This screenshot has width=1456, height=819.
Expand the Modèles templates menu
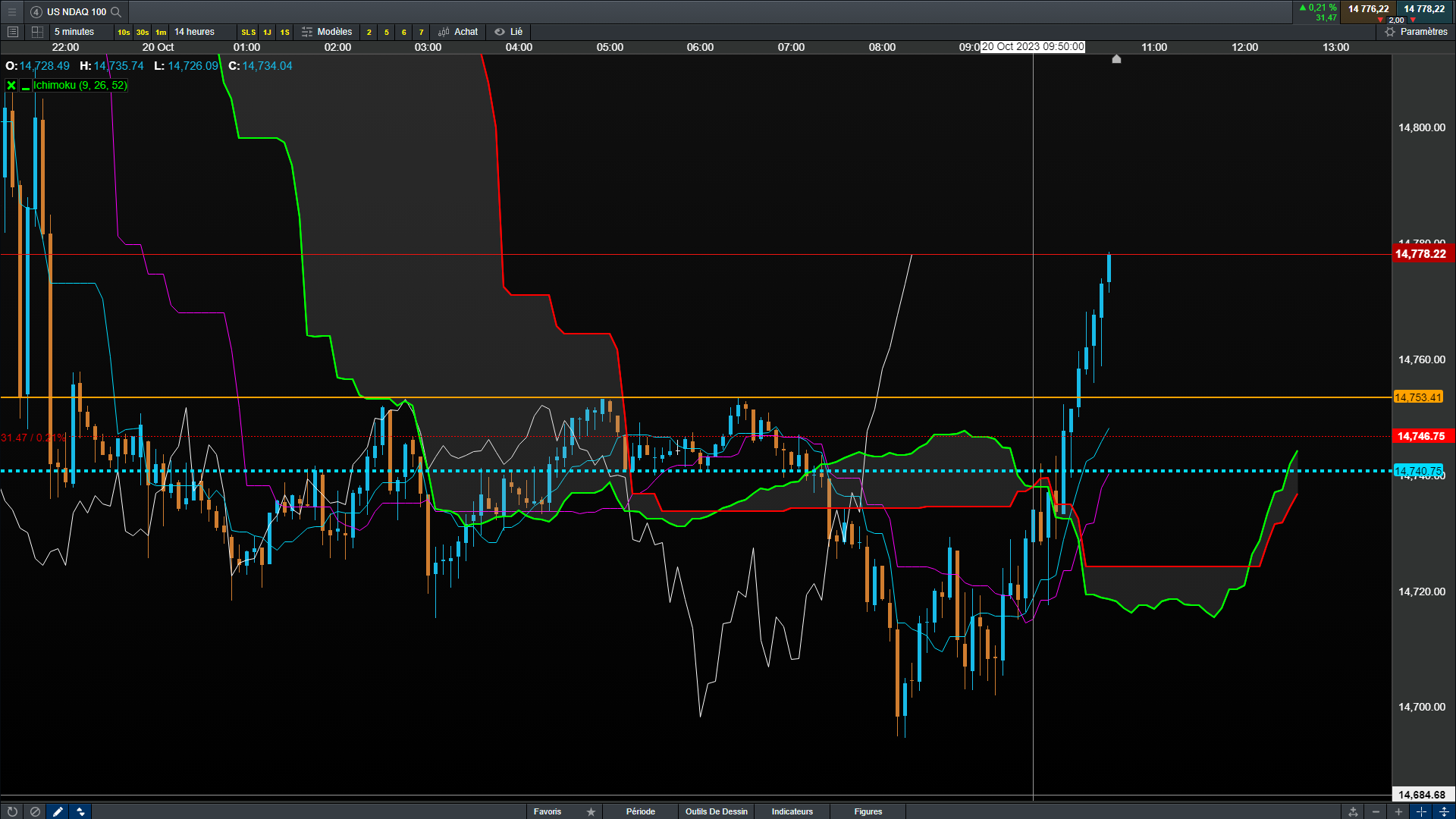(x=328, y=32)
